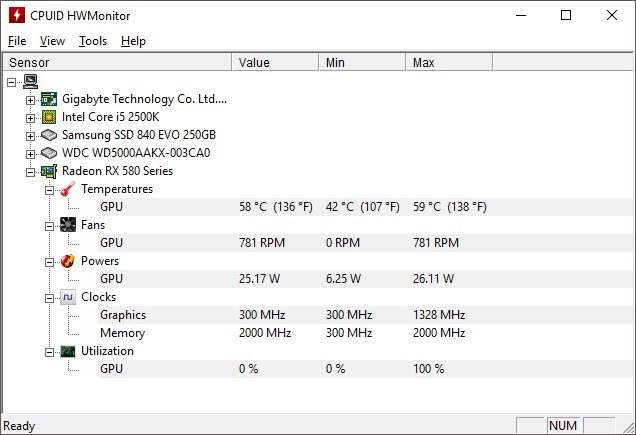Expand the WDC WD5000AAKX drive node
Image resolution: width=636 pixels, height=435 pixels.
click(30, 153)
